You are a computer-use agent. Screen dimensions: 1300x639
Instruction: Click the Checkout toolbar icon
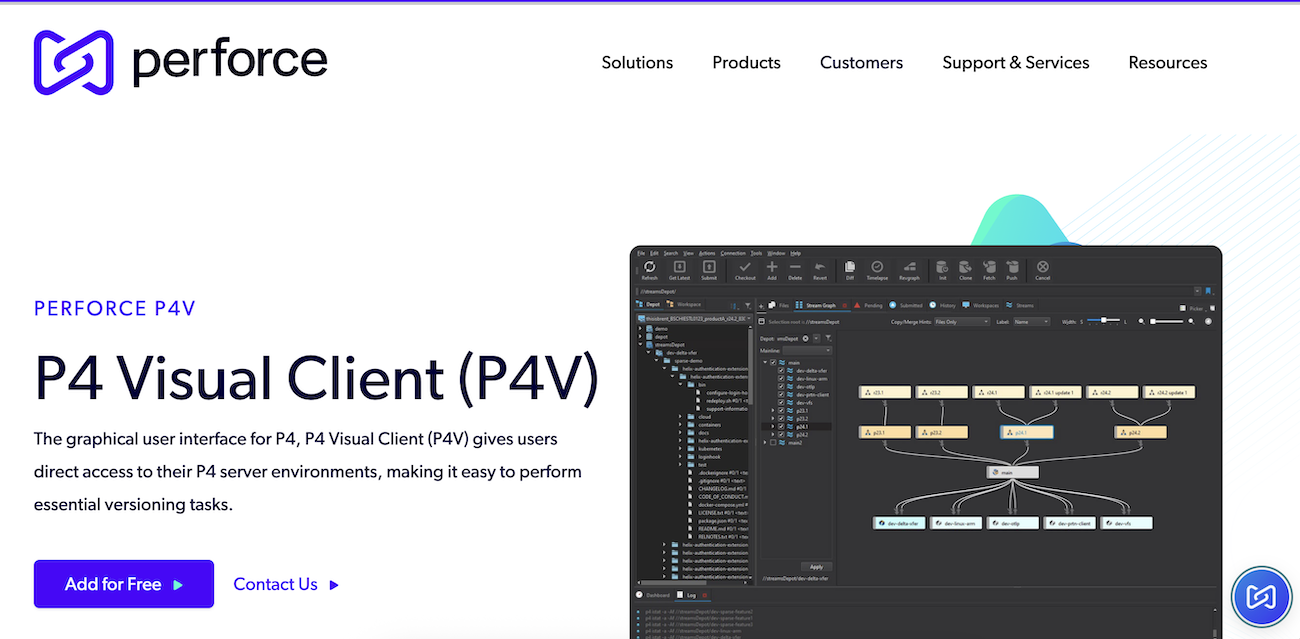coord(745,268)
